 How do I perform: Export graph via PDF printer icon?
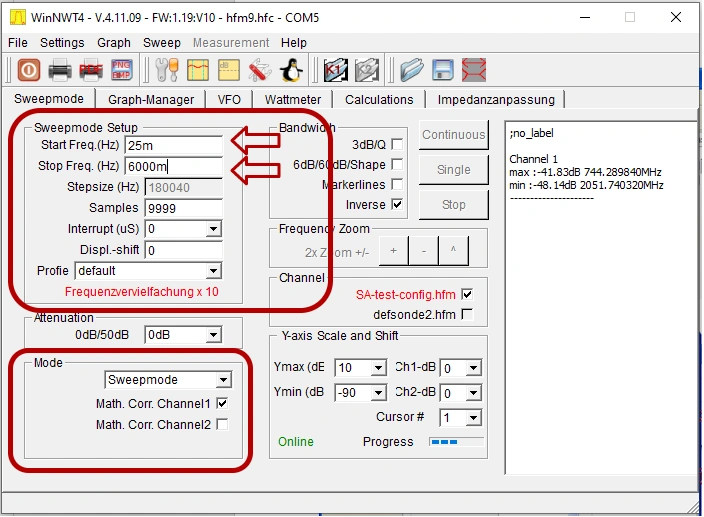[91, 70]
